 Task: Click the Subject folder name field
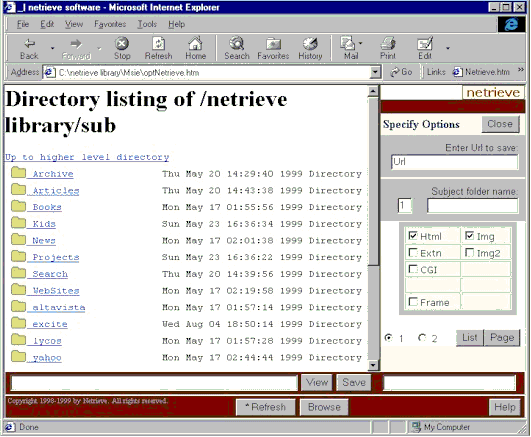pyautogui.click(x=472, y=206)
